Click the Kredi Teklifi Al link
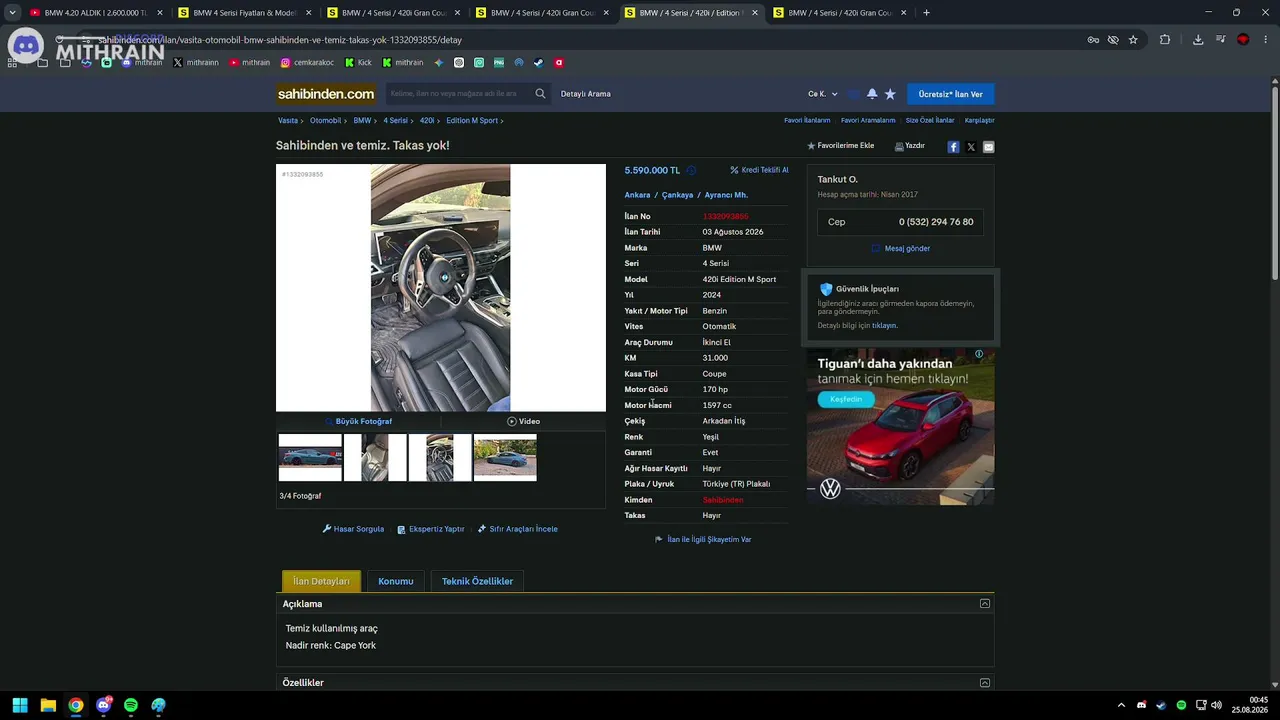Viewport: 1280px width, 720px height. point(760,170)
